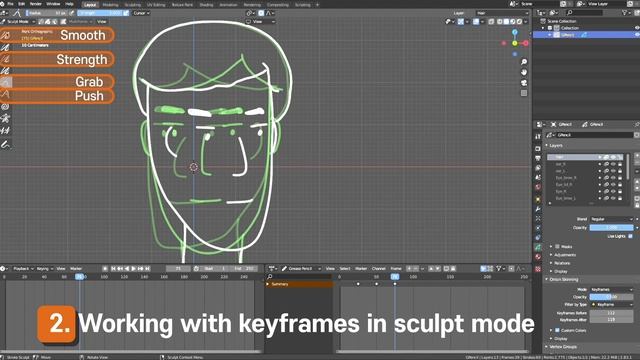
Task: Toggle the camera view icon
Action: (x=524, y=83)
